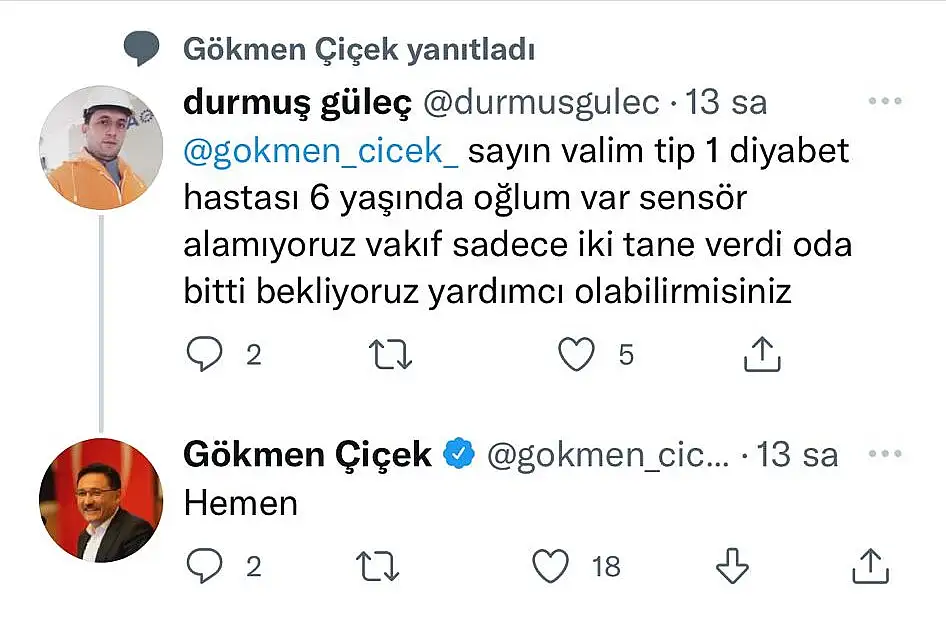The width and height of the screenshot is (946, 618).
Task: Like durmuş güleç's tweet
Action: (576, 354)
